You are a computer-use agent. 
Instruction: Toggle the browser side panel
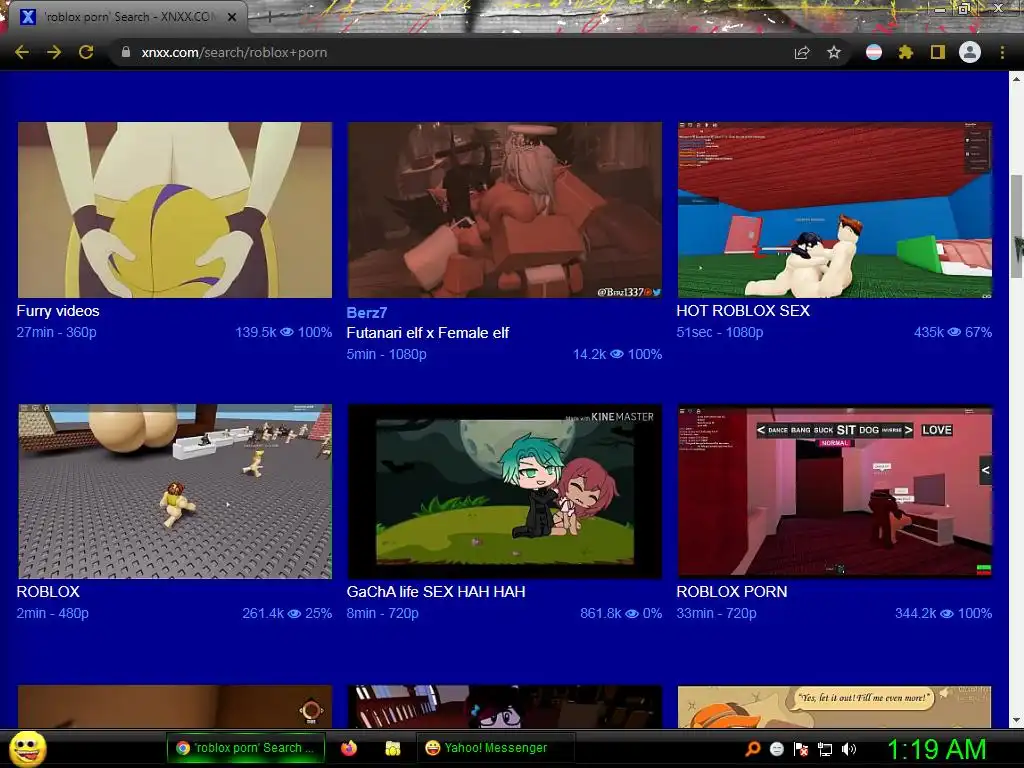pos(937,52)
